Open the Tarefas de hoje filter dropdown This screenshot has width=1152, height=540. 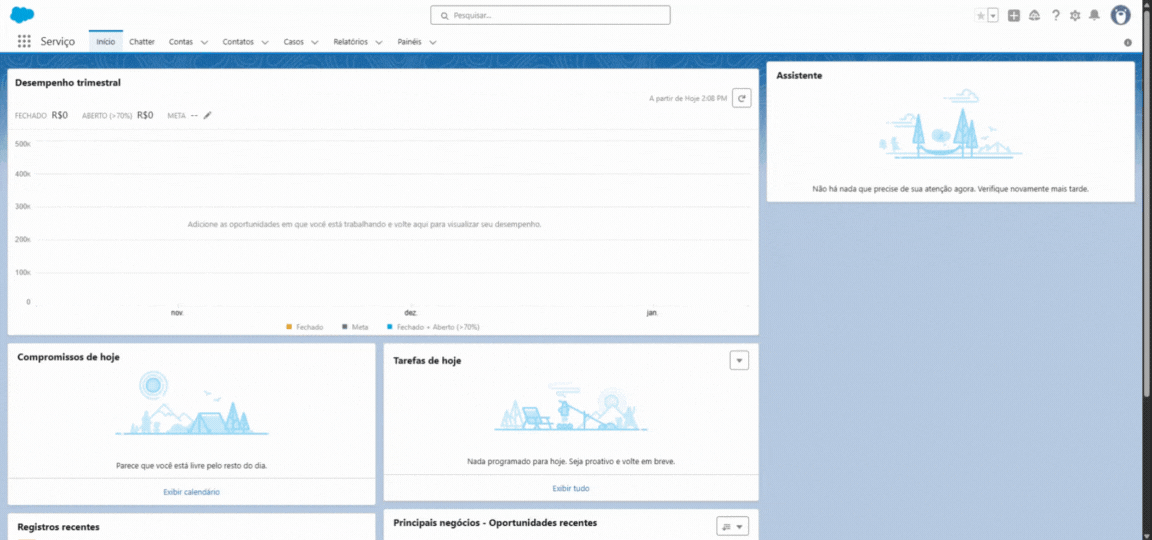click(x=739, y=360)
